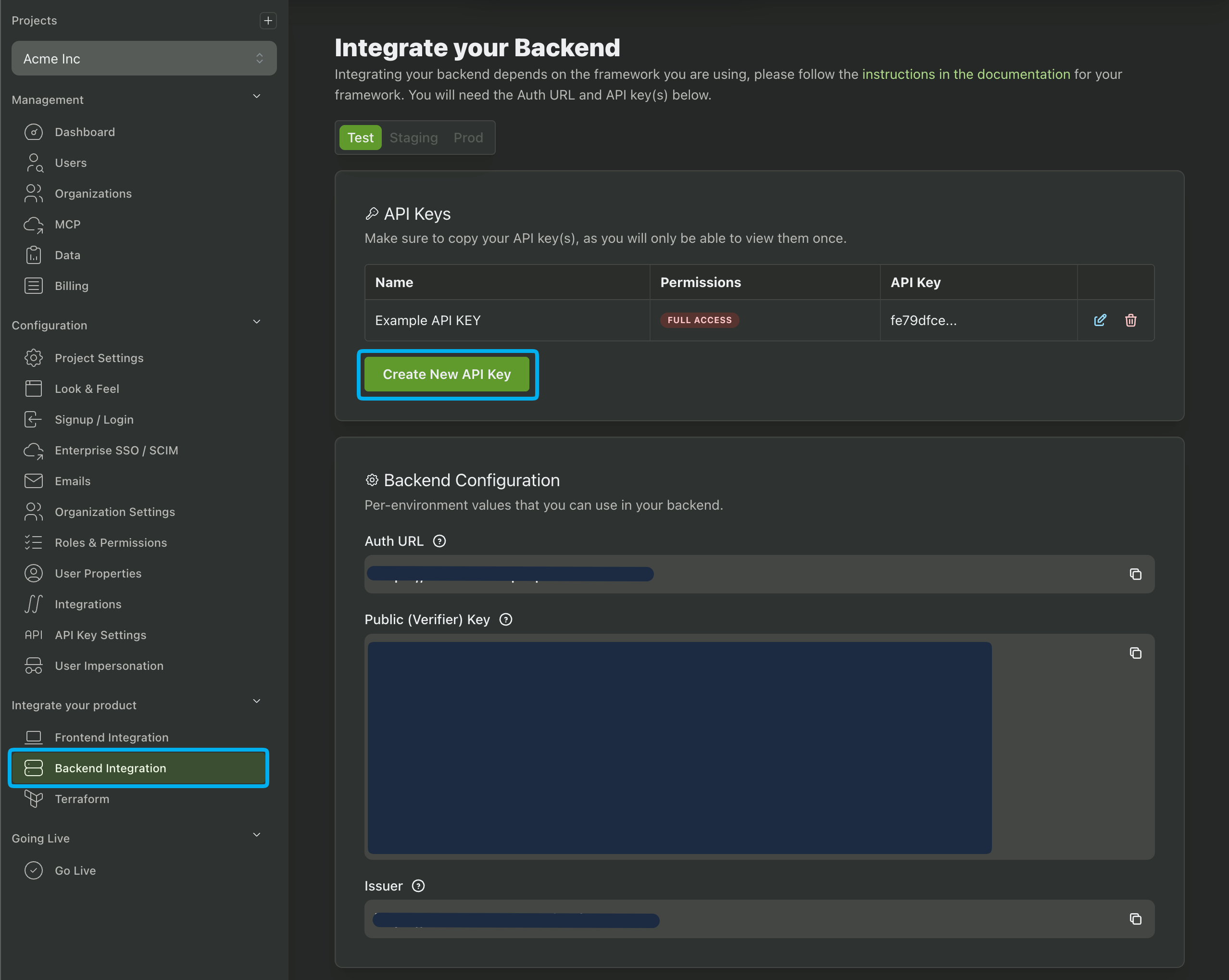Screen dimensions: 1229x980
Task: Click the Billing list icon
Action: coord(34,286)
